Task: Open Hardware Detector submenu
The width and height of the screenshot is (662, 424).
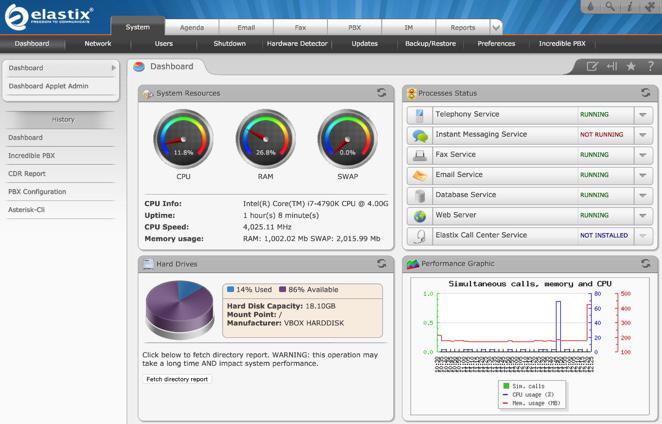Action: tap(297, 43)
